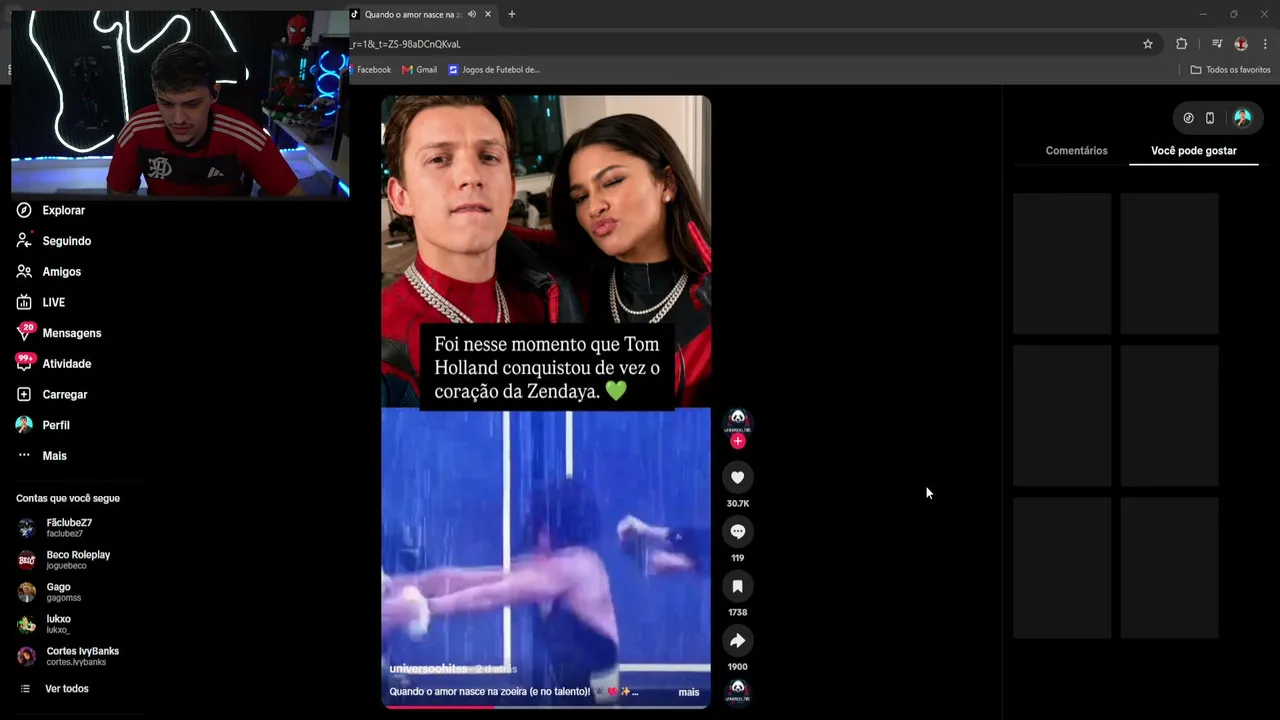Open the Seguindo sidebar icon
This screenshot has height=720, width=1280.
24,241
